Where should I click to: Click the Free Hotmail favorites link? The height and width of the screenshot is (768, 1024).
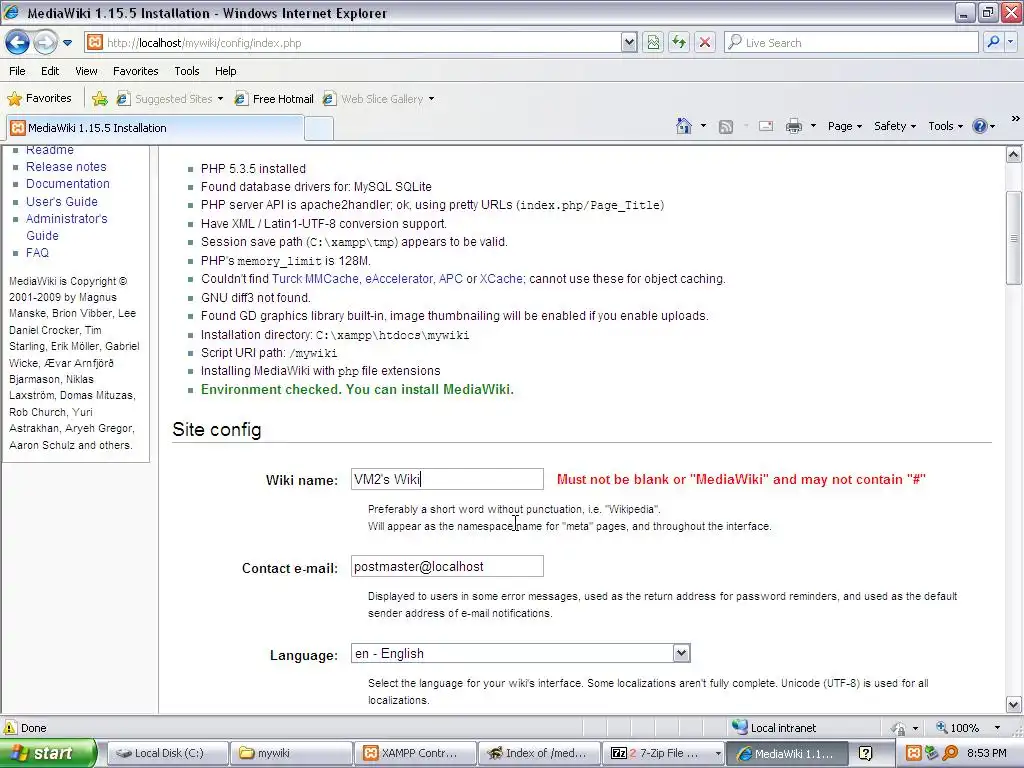(274, 99)
